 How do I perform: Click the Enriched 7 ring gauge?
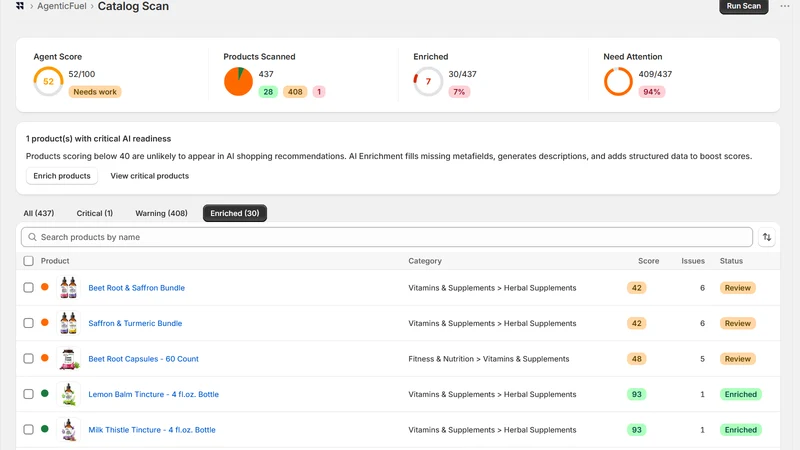coord(428,82)
